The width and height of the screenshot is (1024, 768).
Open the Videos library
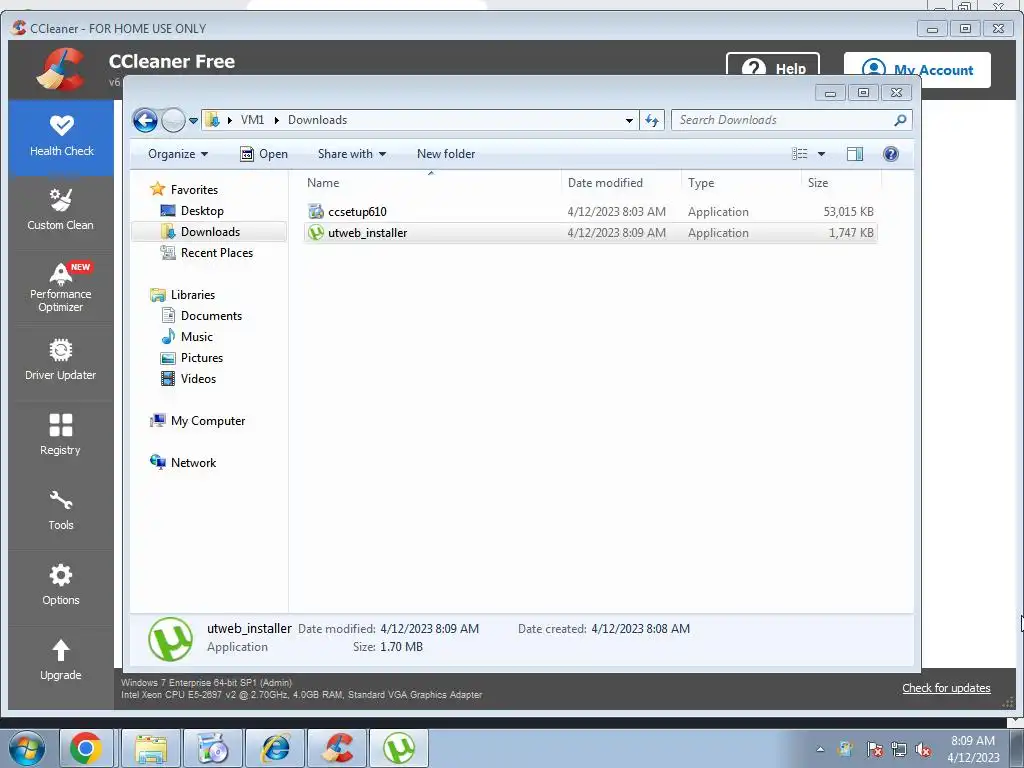198,379
